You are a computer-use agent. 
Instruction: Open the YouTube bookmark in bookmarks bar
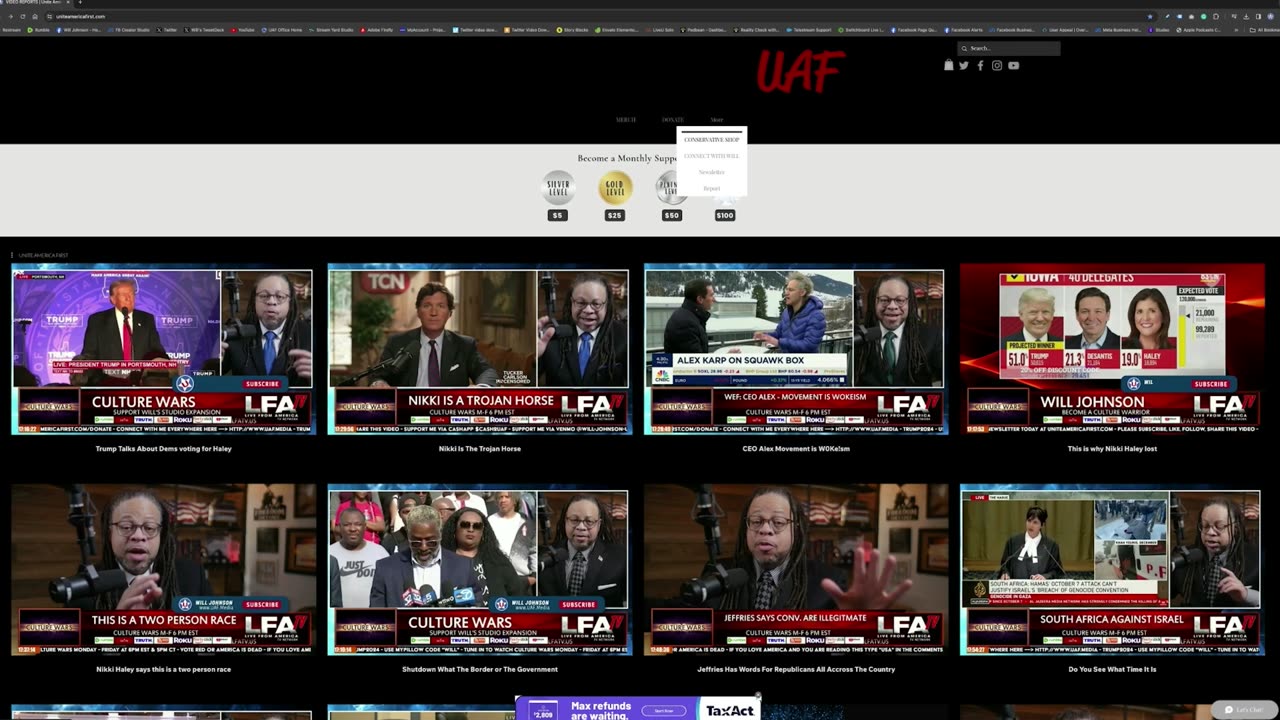click(x=243, y=30)
